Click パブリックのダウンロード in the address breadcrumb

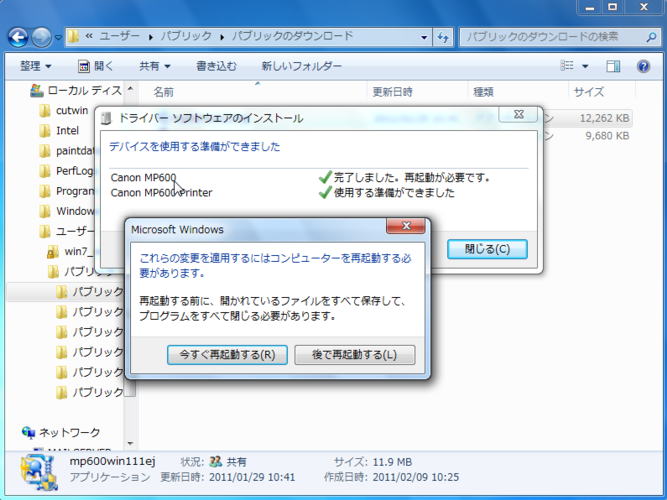(292, 37)
